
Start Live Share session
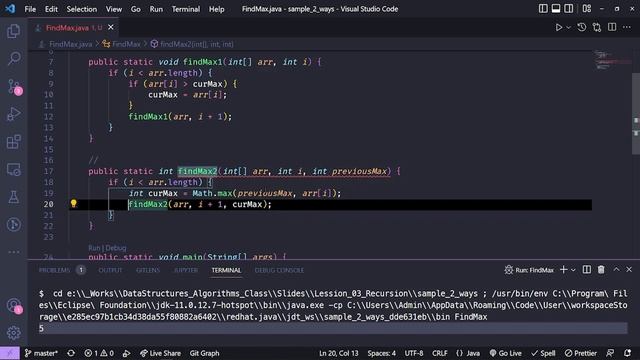[x=160, y=353]
